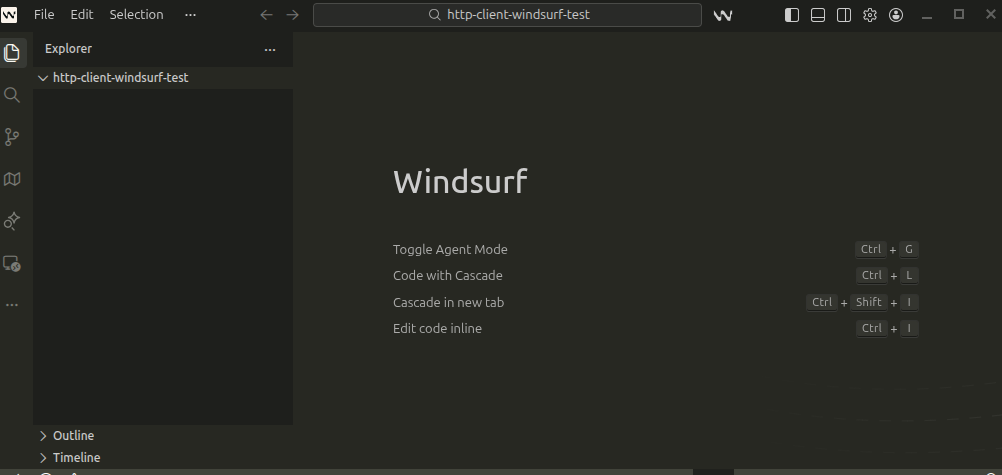Viewport: 1002px width, 475px height.
Task: Go back with the left arrow
Action: [x=266, y=15]
